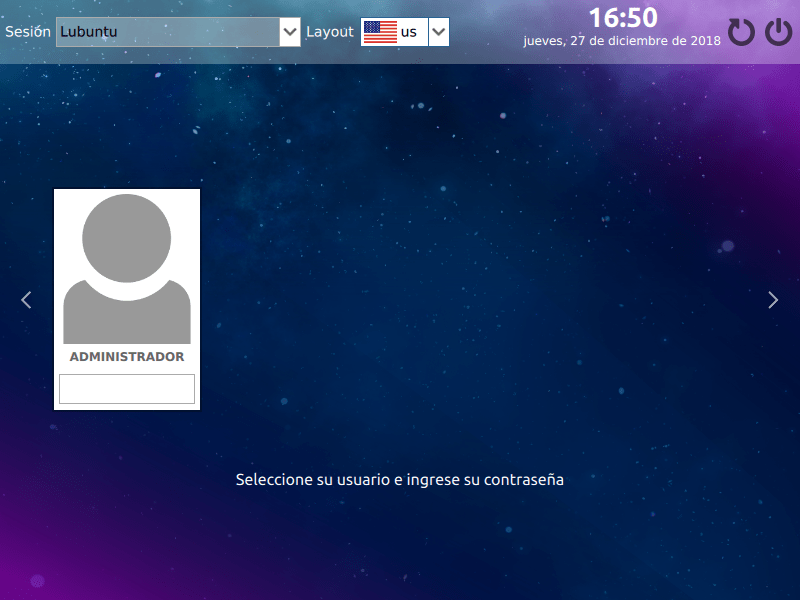Shut down using the power icon
Image resolution: width=800 pixels, height=600 pixels.
[778, 31]
